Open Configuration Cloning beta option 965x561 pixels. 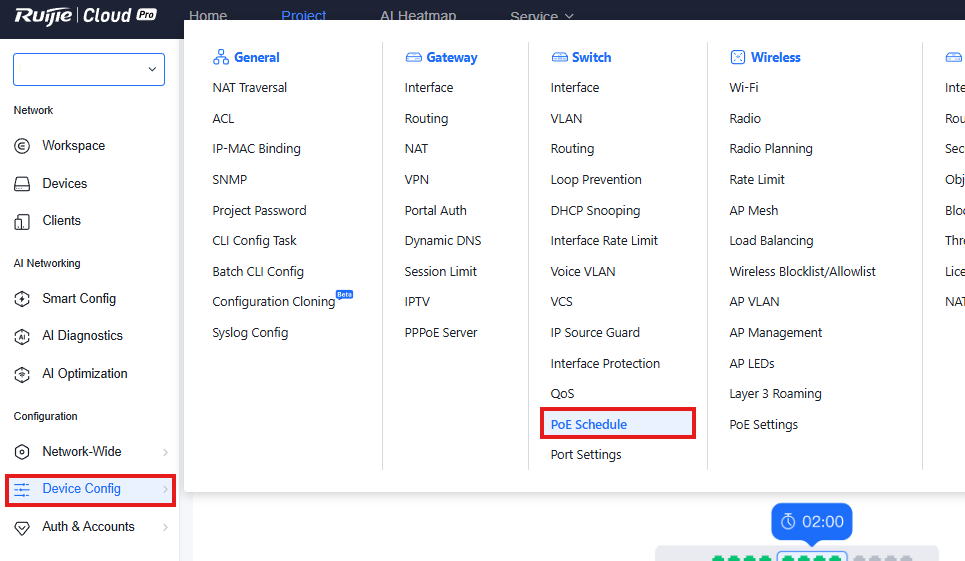point(274,302)
